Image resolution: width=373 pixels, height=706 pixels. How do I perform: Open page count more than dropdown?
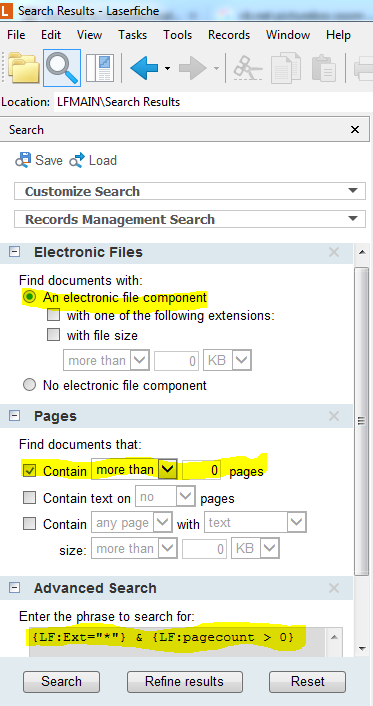134,470
